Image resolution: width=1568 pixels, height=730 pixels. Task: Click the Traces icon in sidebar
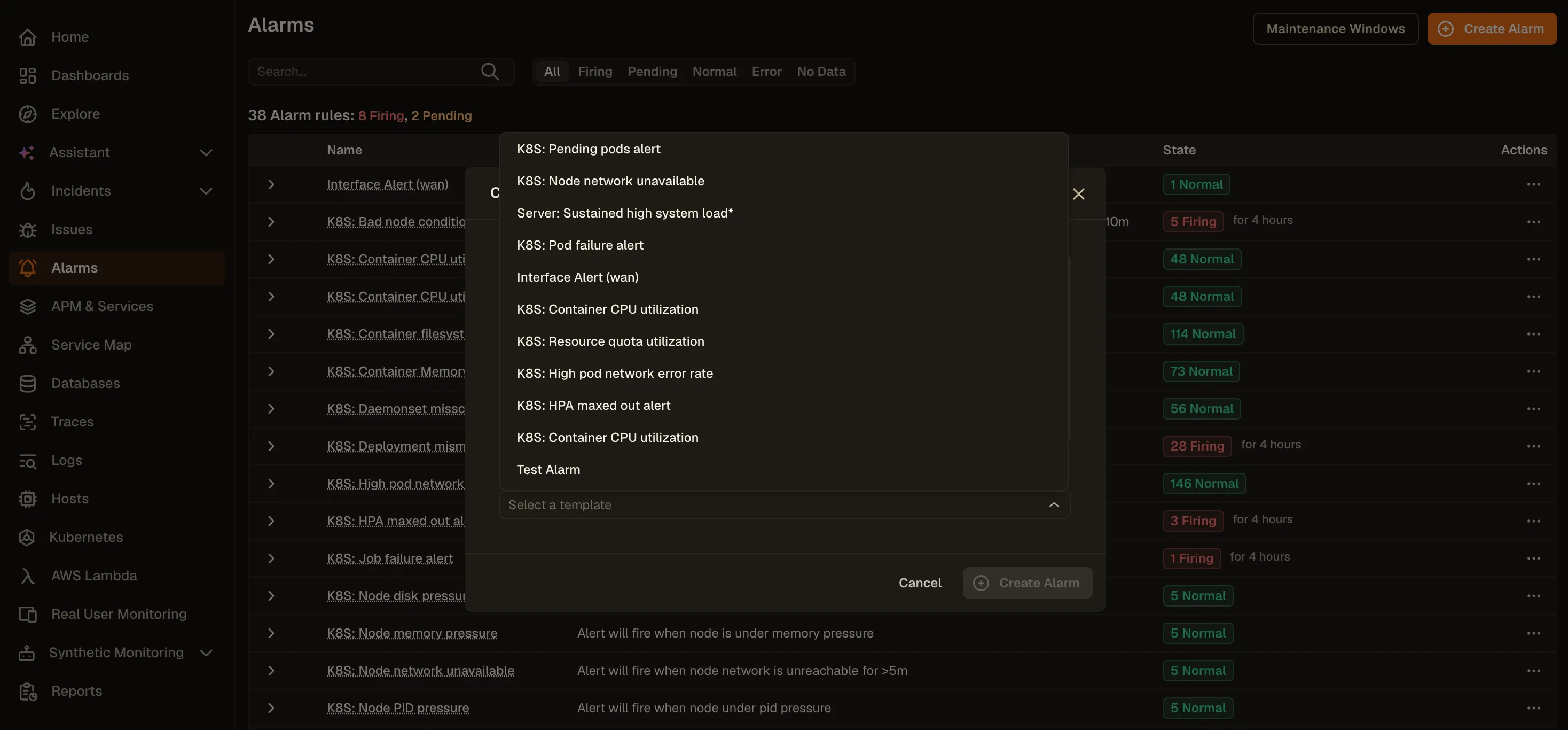point(27,422)
